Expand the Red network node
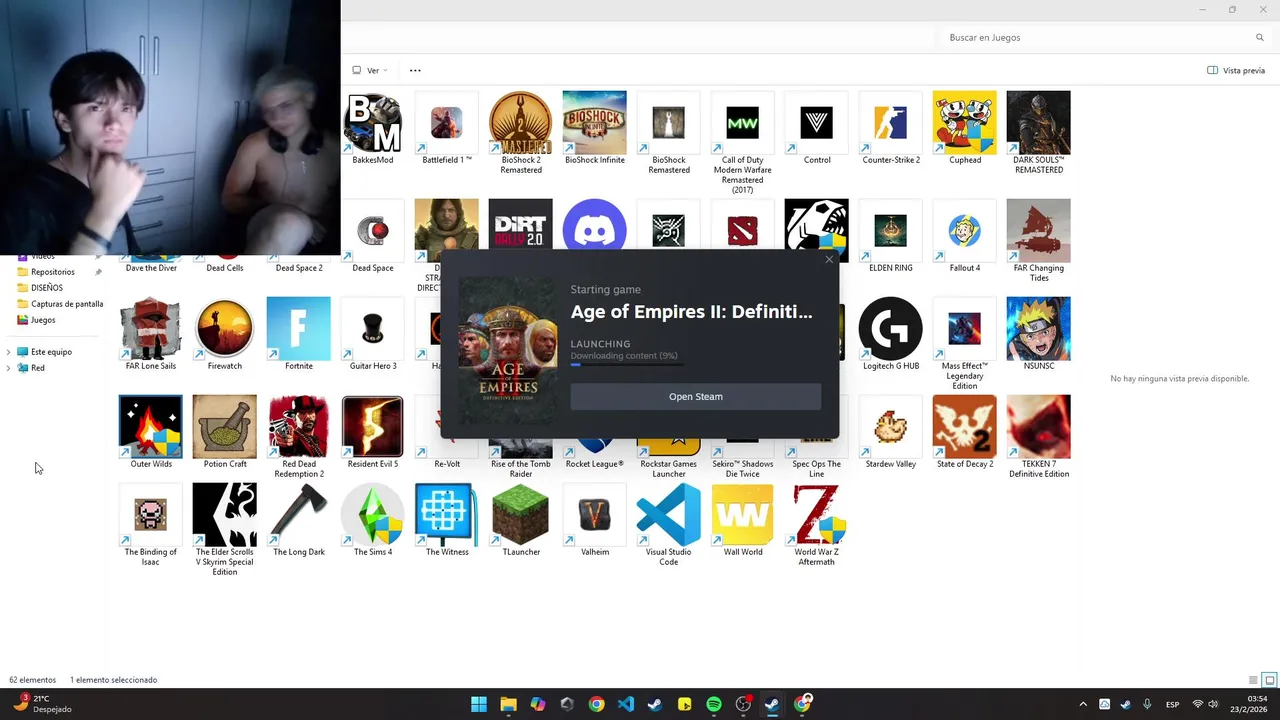The width and height of the screenshot is (1280, 720). coord(9,368)
